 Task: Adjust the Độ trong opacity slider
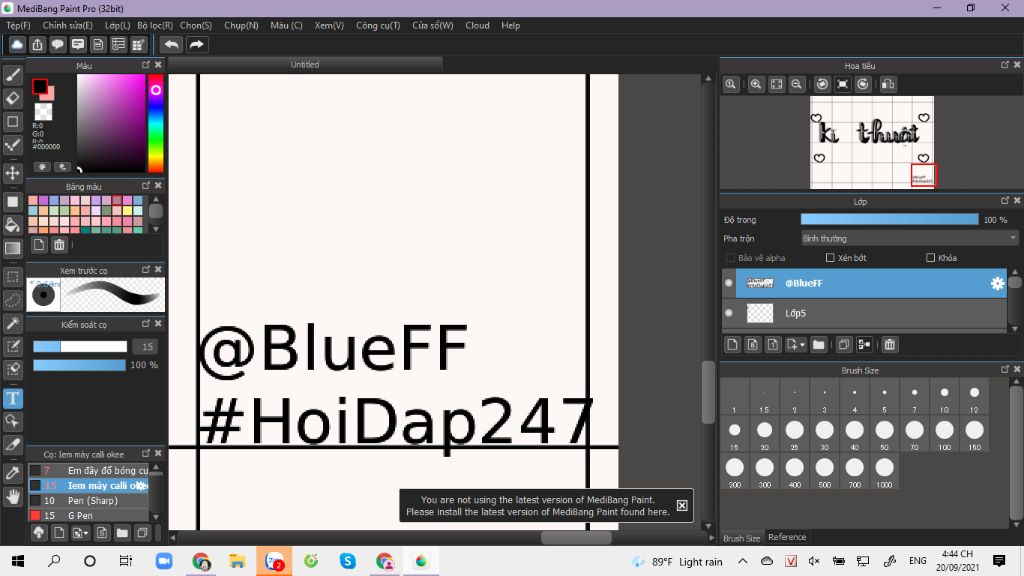tap(889, 219)
